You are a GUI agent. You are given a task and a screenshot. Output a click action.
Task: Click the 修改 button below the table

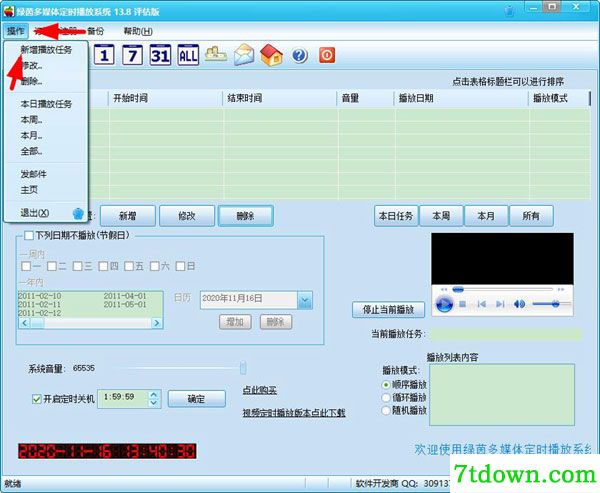click(187, 216)
